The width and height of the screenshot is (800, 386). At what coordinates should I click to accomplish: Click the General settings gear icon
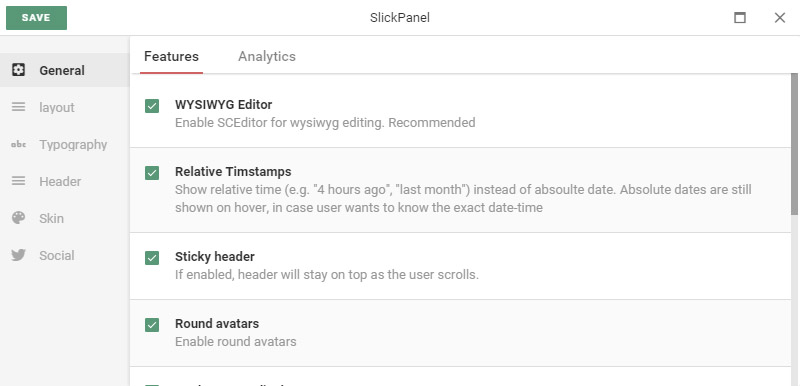(18, 70)
